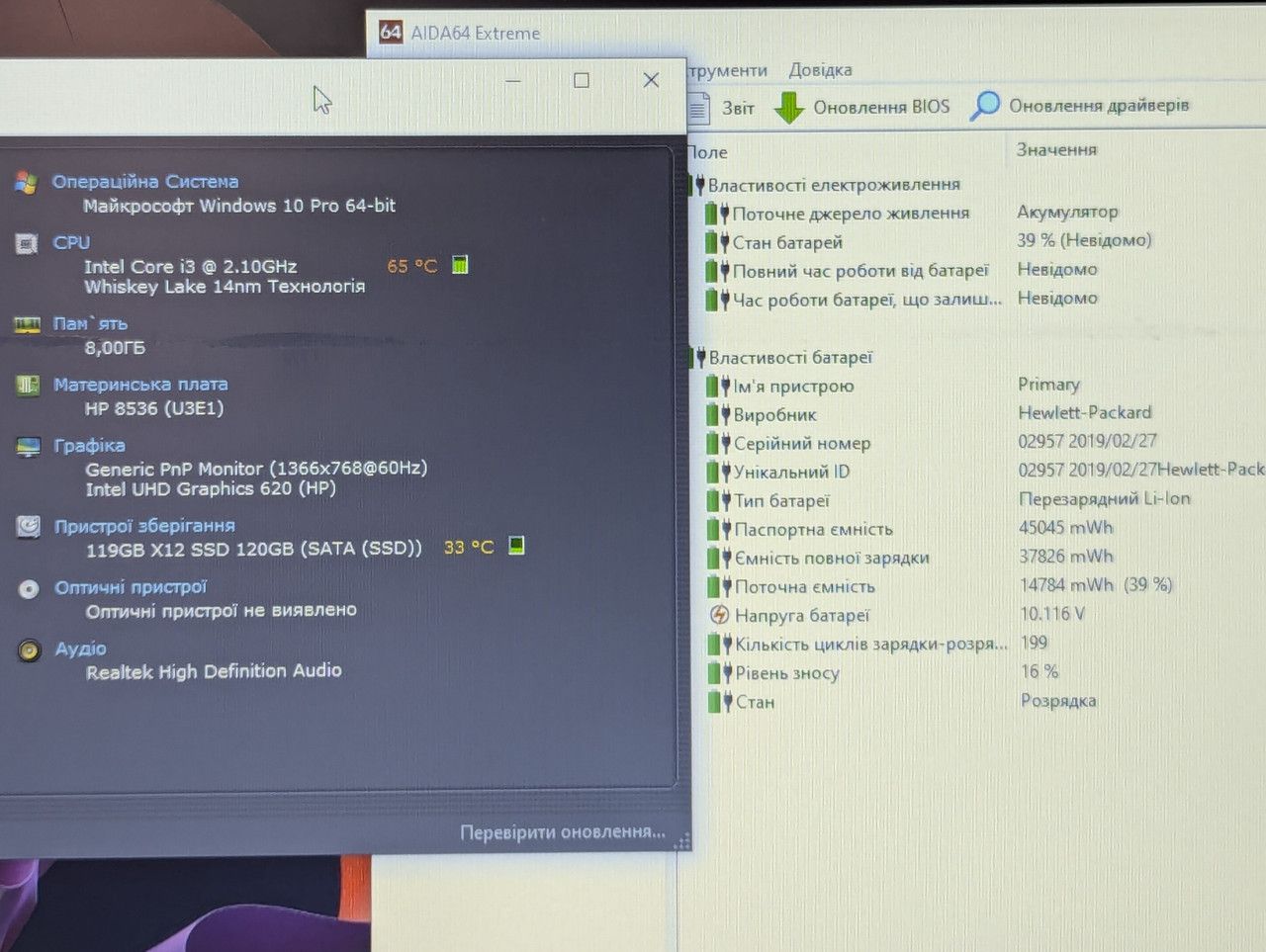Click the green BIOS update arrow icon

tap(789, 107)
